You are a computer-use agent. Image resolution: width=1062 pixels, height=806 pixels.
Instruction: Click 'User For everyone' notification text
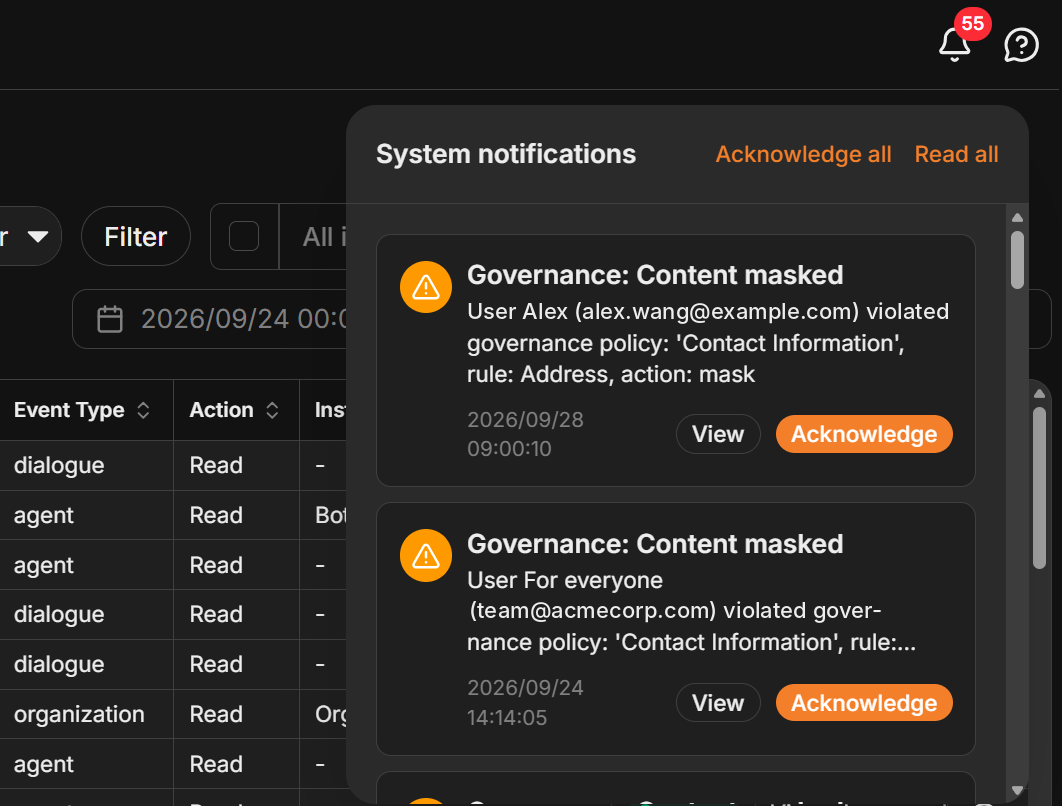[565, 580]
